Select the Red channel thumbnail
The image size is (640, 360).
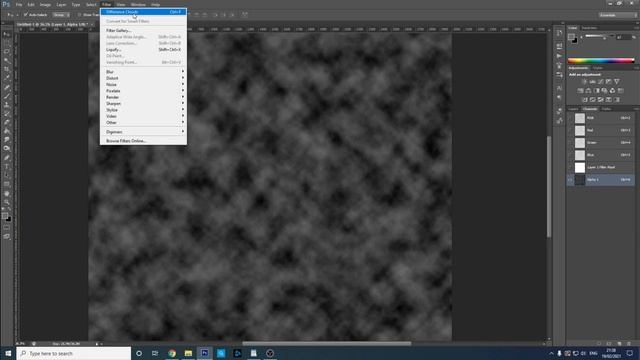pos(580,131)
